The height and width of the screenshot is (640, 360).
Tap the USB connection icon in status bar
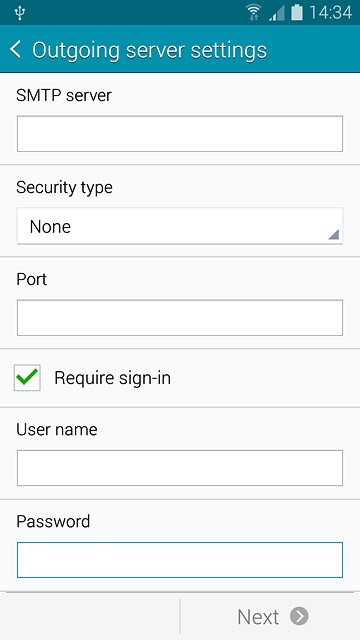coord(19,13)
